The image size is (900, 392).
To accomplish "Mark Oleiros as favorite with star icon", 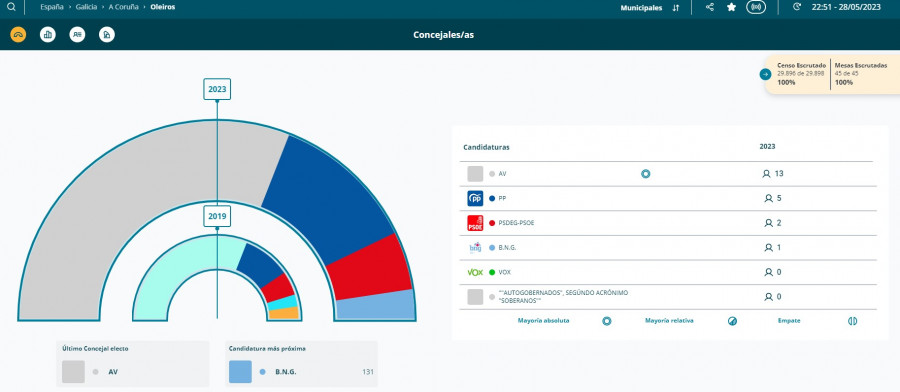I will point(731,7).
